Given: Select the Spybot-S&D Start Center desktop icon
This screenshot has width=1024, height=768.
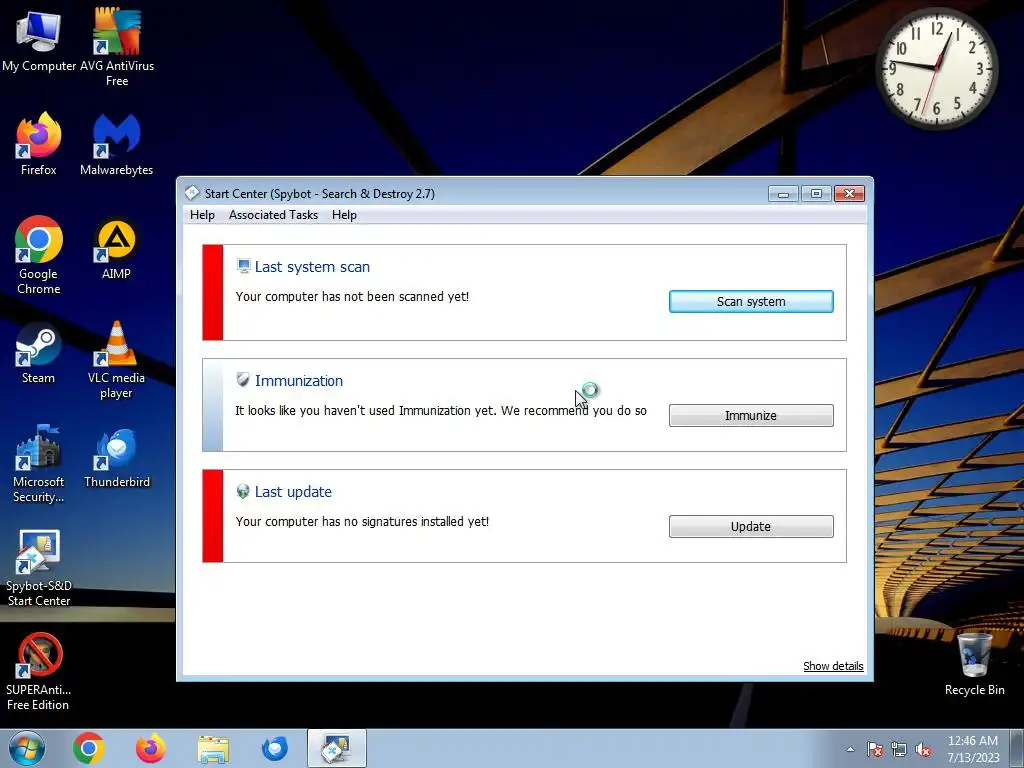Looking at the screenshot, I should (x=39, y=567).
